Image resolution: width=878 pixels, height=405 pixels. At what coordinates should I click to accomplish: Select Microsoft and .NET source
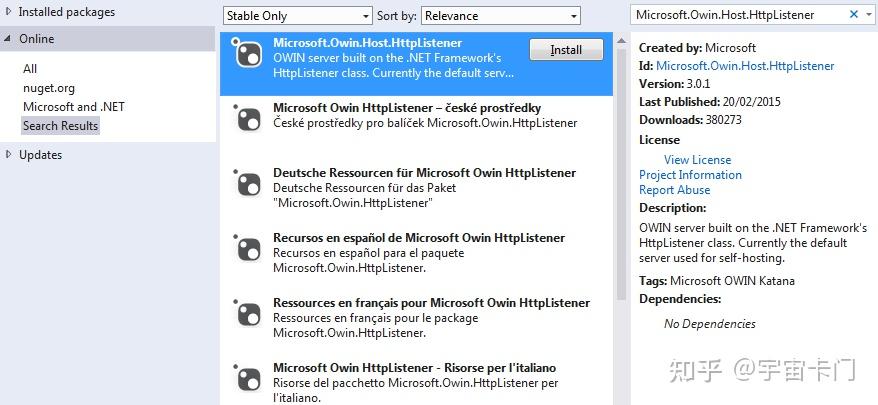tap(74, 106)
